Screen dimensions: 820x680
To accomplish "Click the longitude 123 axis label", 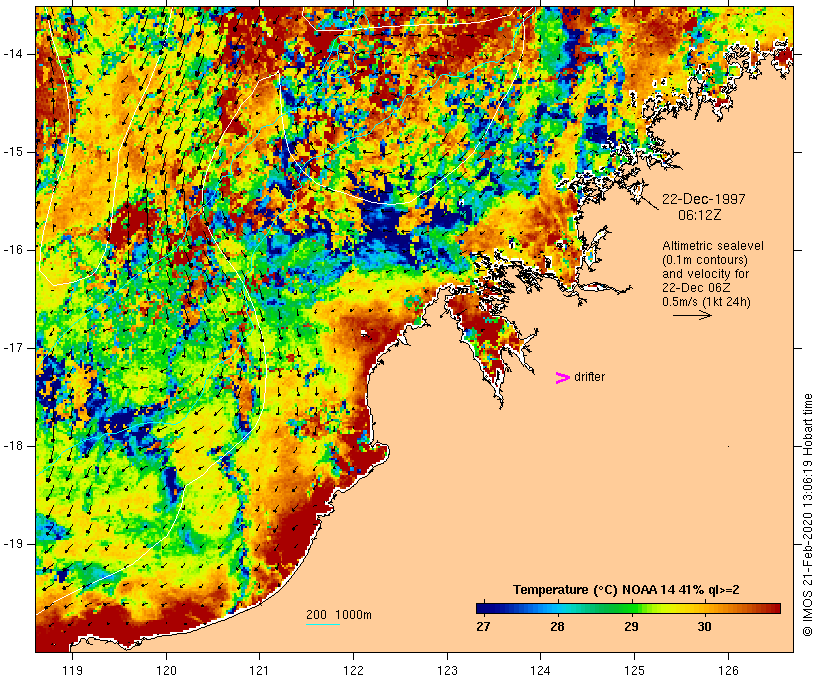I will click(x=447, y=669).
